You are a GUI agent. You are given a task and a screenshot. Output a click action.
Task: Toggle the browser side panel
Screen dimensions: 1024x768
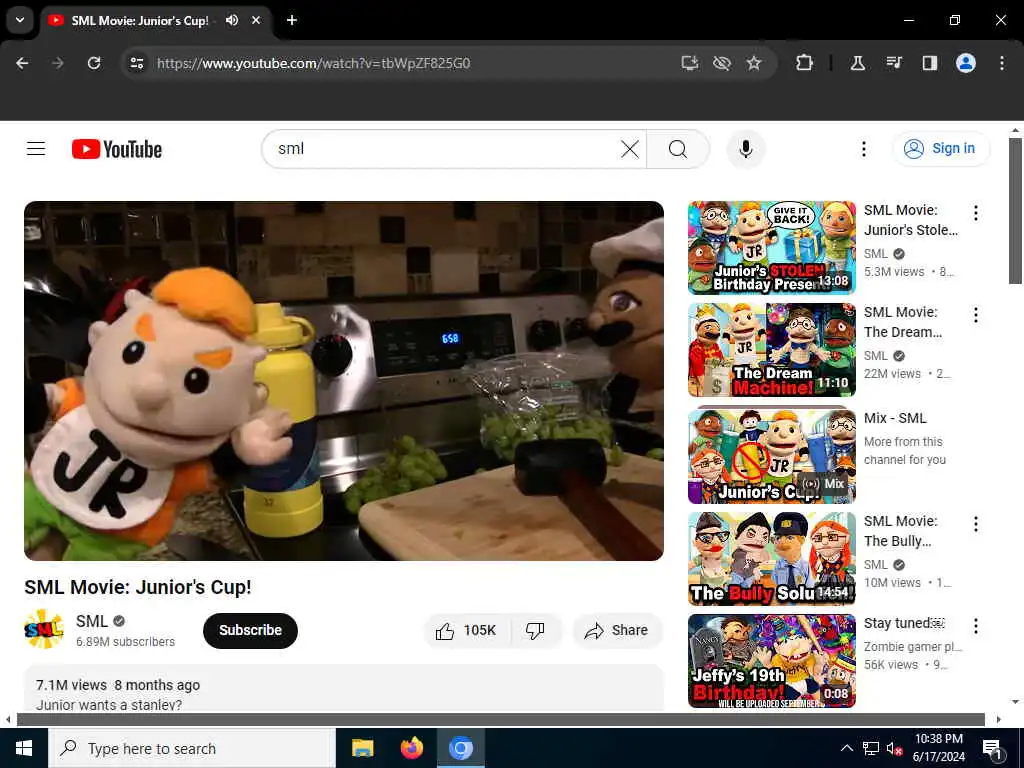click(x=929, y=63)
